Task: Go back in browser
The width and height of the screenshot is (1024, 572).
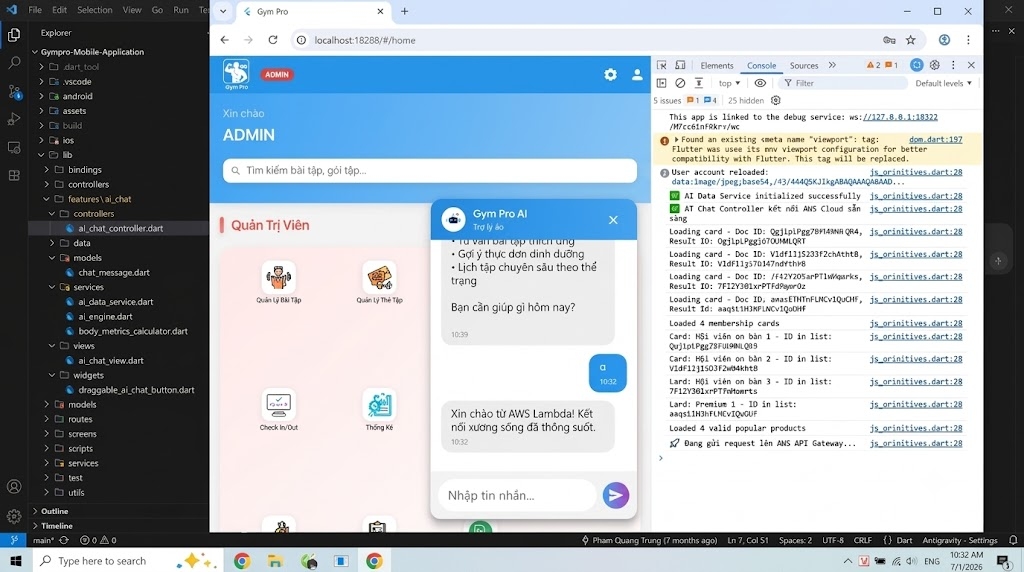Action: (225, 40)
